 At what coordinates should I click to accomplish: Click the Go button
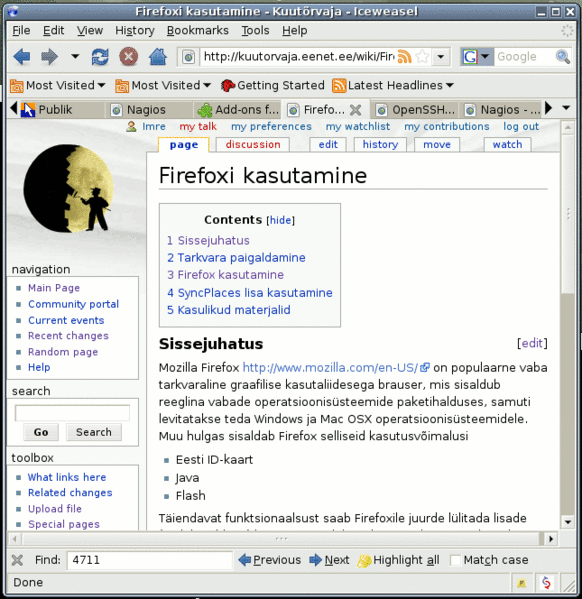[41, 432]
